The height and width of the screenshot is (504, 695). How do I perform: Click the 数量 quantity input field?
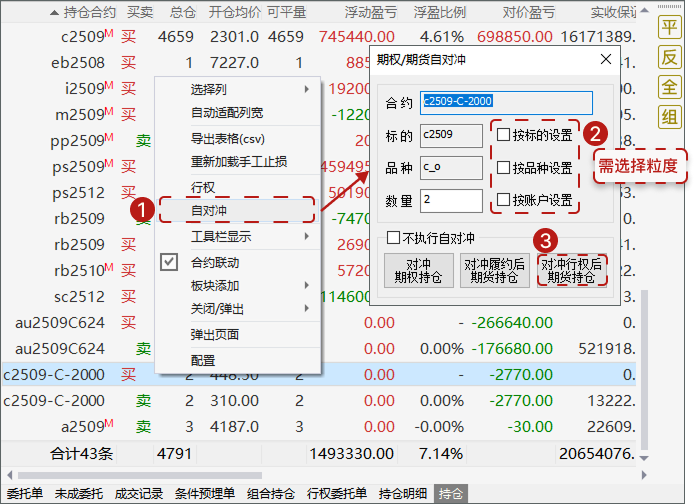(452, 201)
